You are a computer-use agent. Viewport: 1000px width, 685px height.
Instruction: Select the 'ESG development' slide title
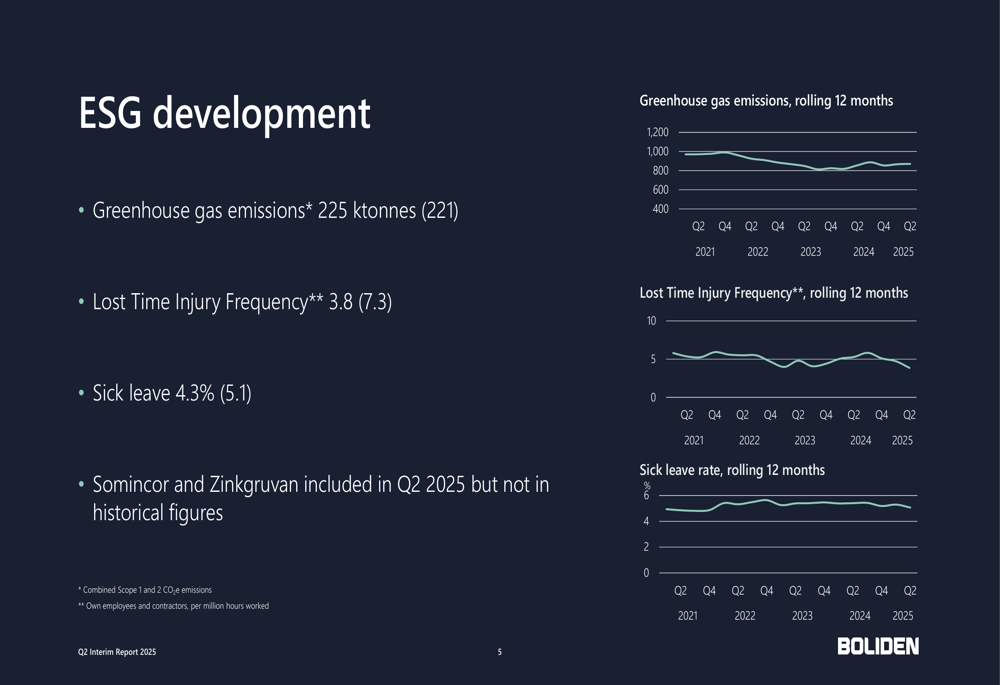tap(225, 114)
